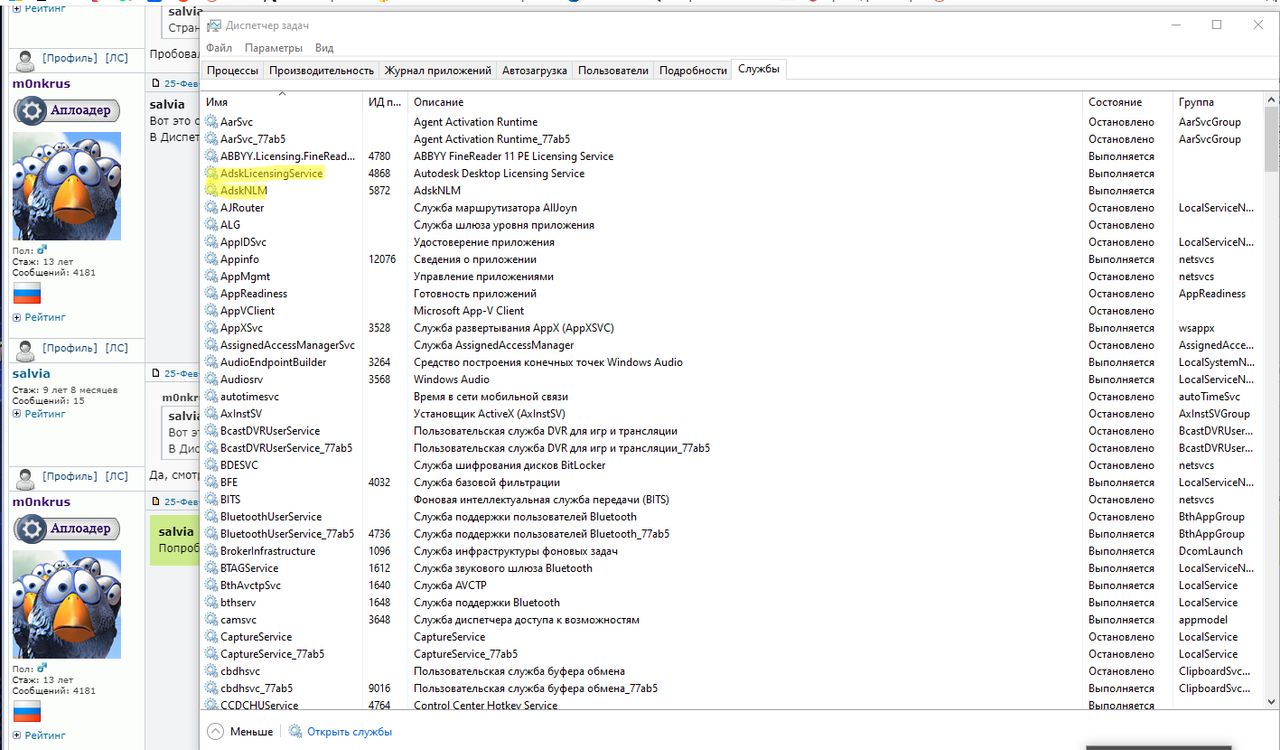The image size is (1280, 750).
Task: Click the gear icon beside BluetoothUserService
Action: coord(211,516)
